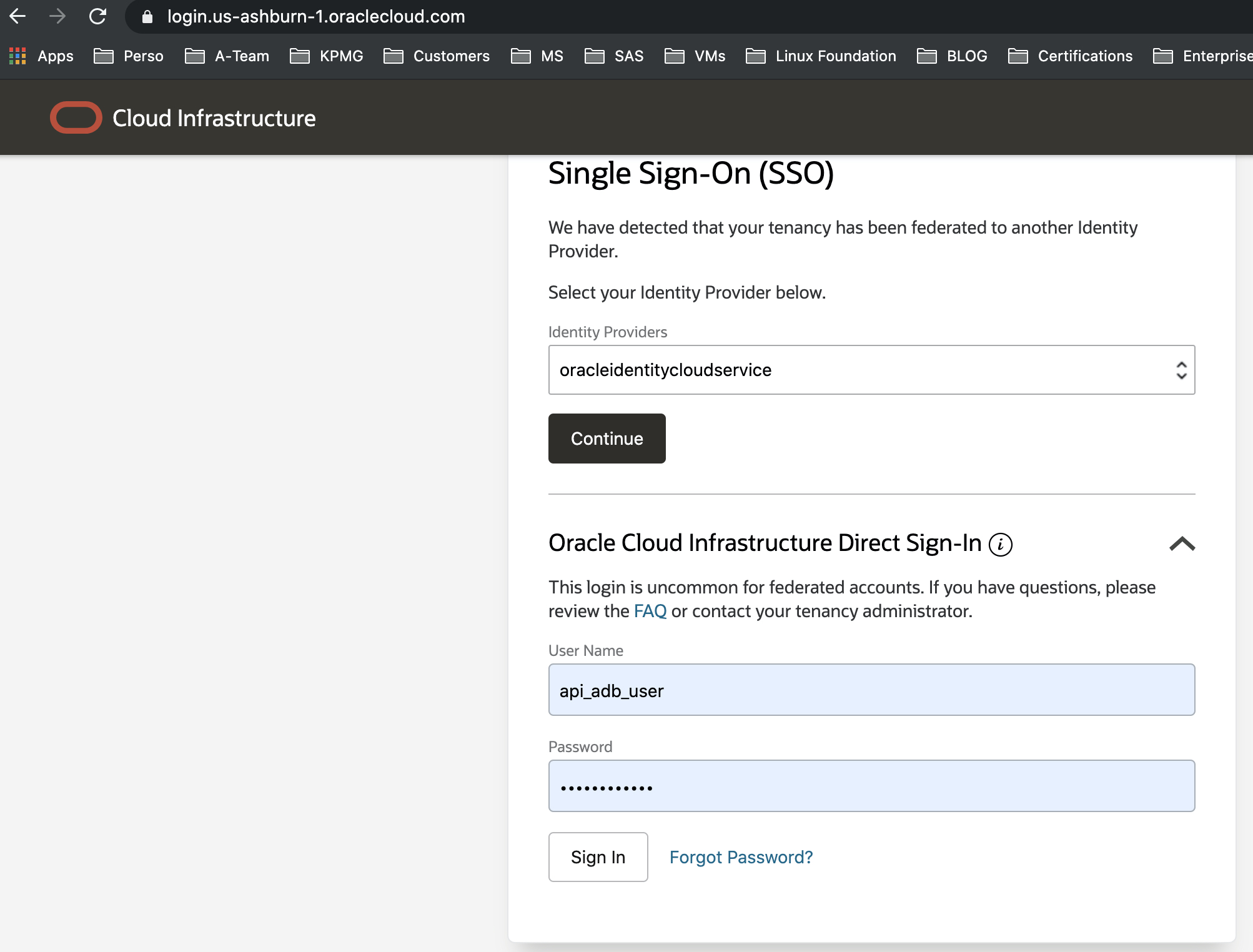Open the Perso bookmarks folder

pos(129,56)
